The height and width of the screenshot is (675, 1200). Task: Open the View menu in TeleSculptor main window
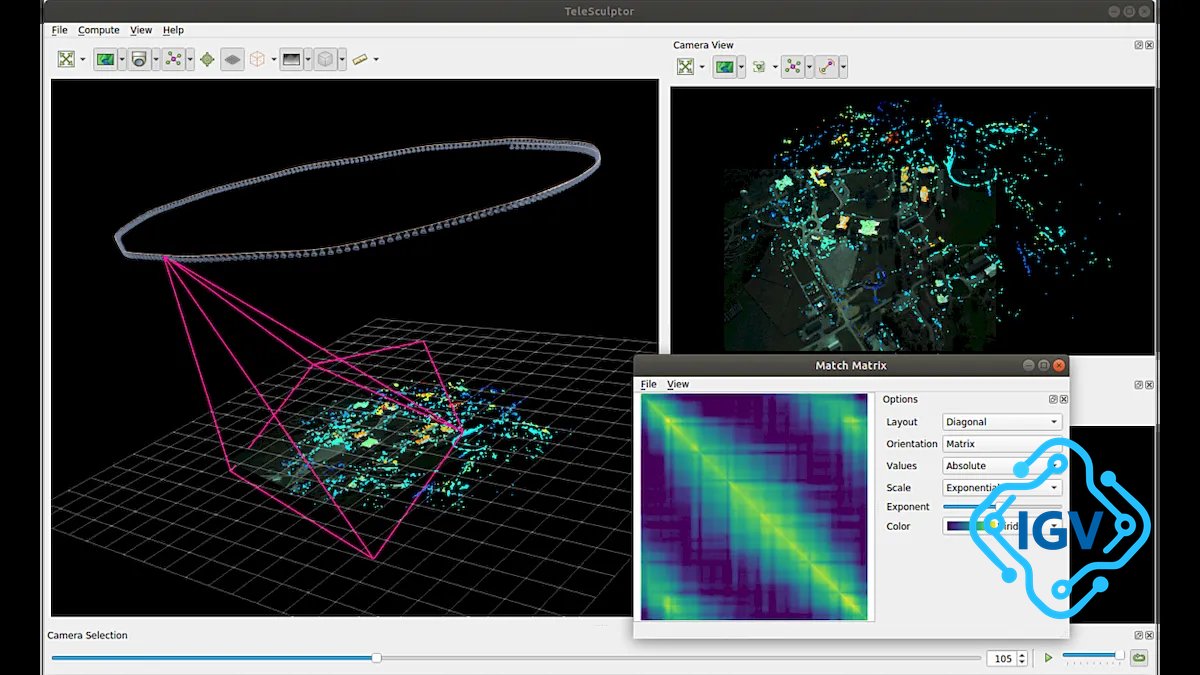[141, 30]
